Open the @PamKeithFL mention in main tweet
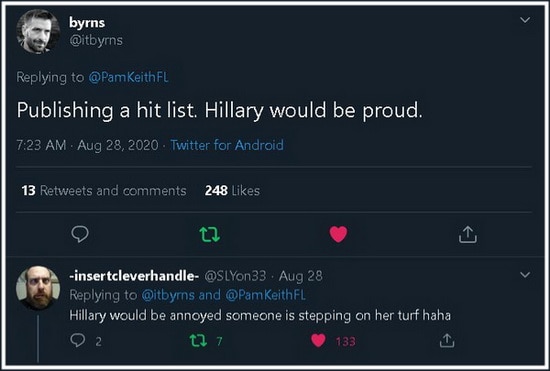This screenshot has width=550, height=371. click(128, 77)
